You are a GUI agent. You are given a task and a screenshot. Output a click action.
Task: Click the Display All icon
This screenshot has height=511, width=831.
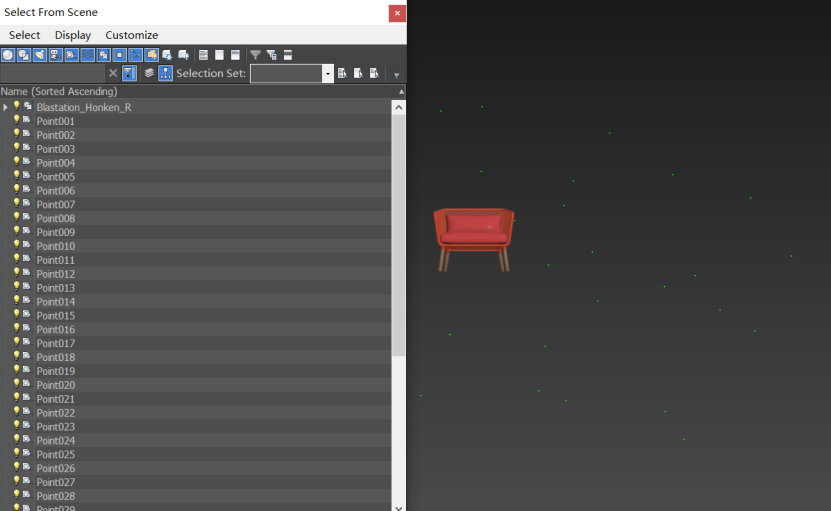(x=203, y=55)
